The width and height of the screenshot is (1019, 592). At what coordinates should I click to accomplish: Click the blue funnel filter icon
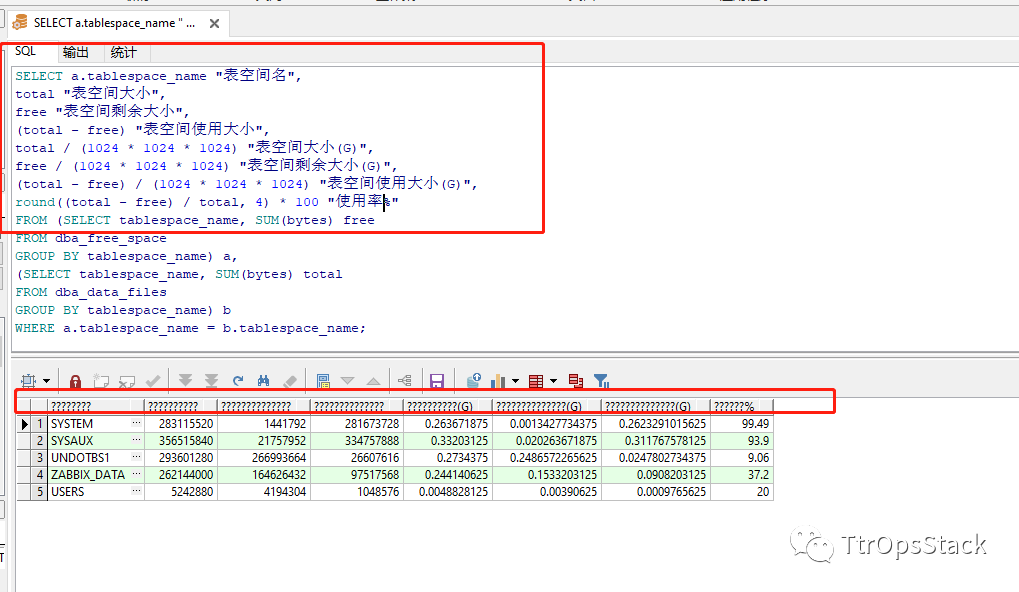[601, 381]
